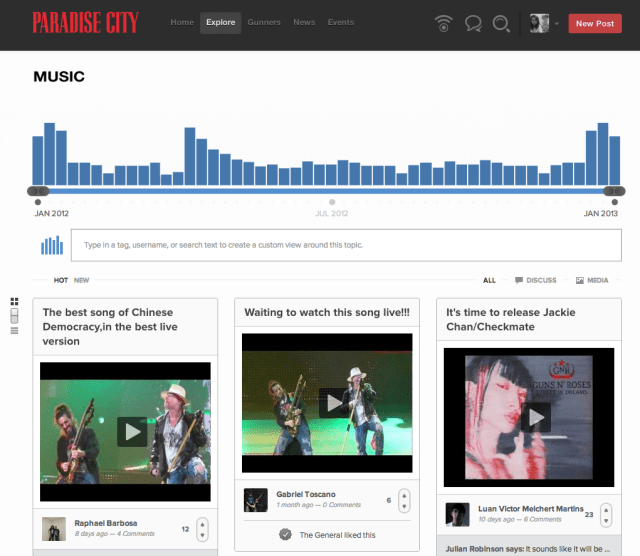Play the Waiting to watch video

pyautogui.click(x=334, y=403)
